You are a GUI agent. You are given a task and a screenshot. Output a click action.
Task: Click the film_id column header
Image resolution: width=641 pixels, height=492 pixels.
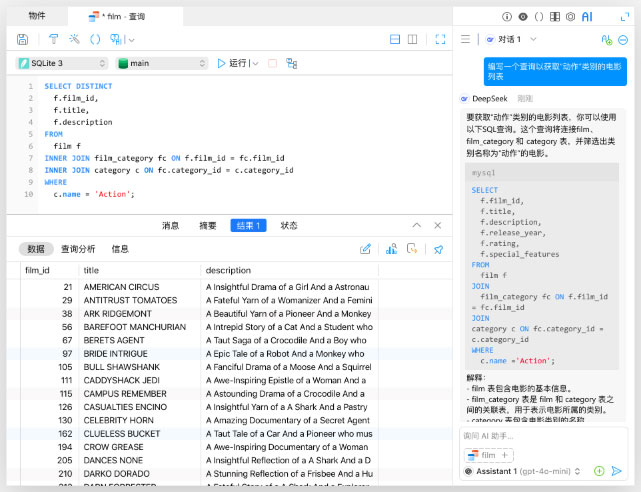[x=49, y=270]
